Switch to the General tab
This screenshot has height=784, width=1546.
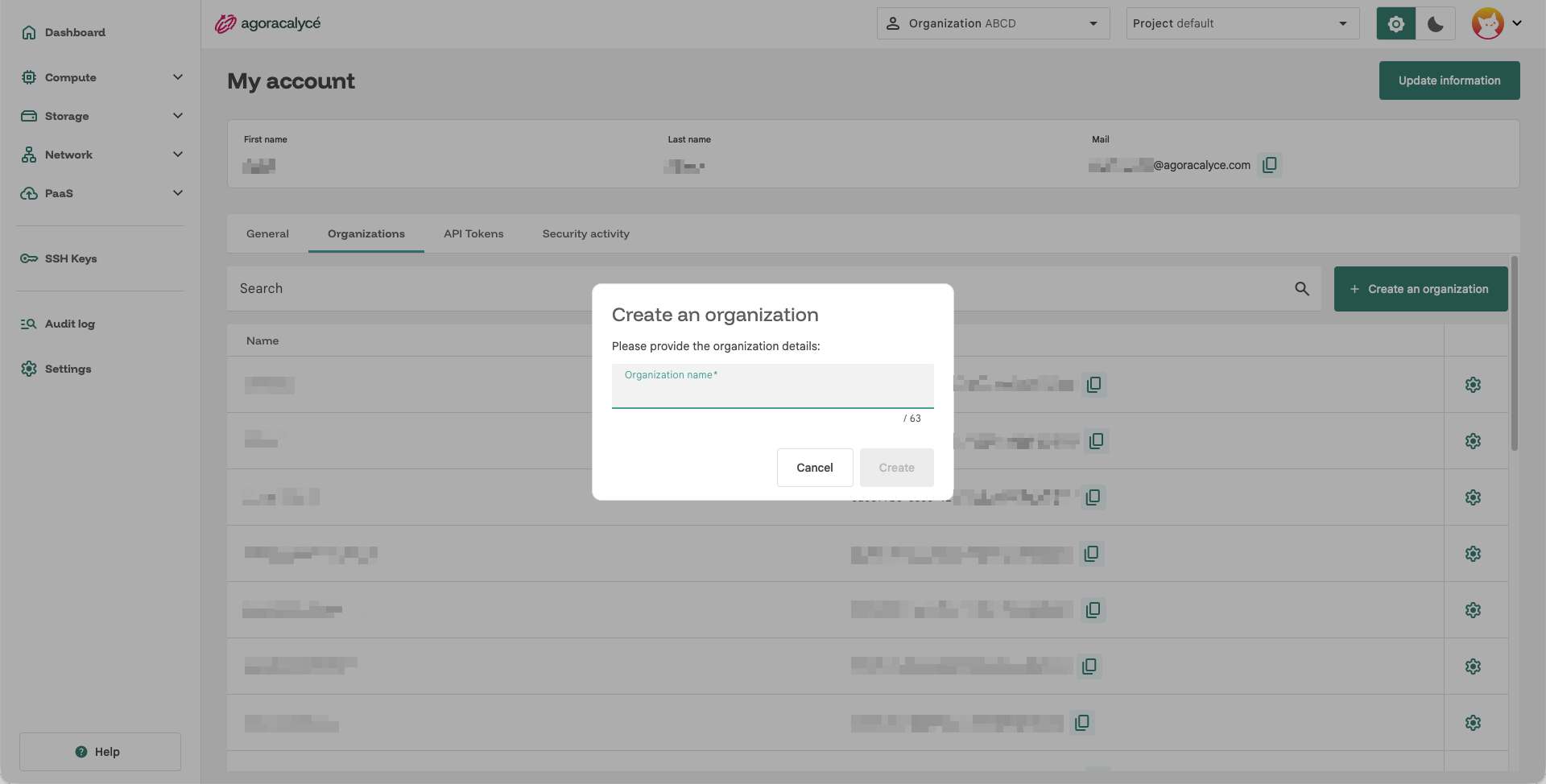pyautogui.click(x=267, y=233)
